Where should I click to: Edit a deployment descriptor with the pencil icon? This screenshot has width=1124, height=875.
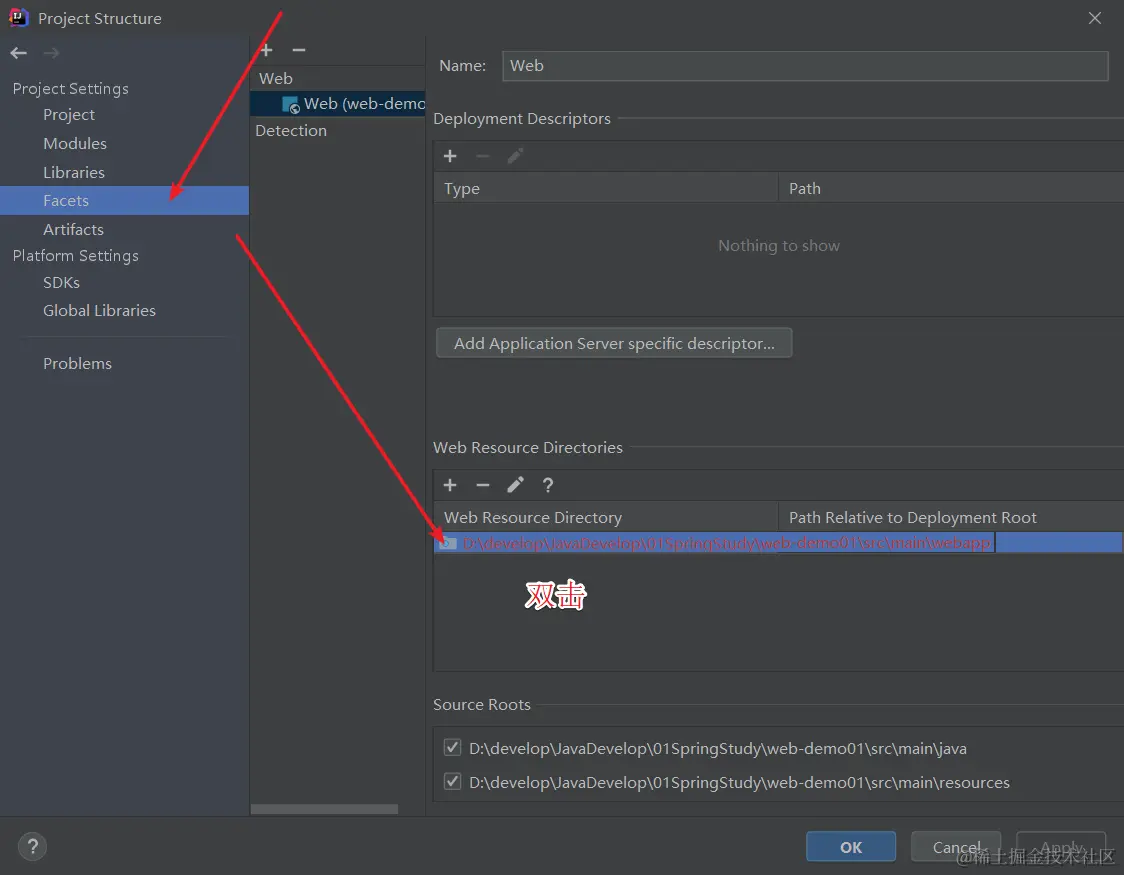[515, 156]
